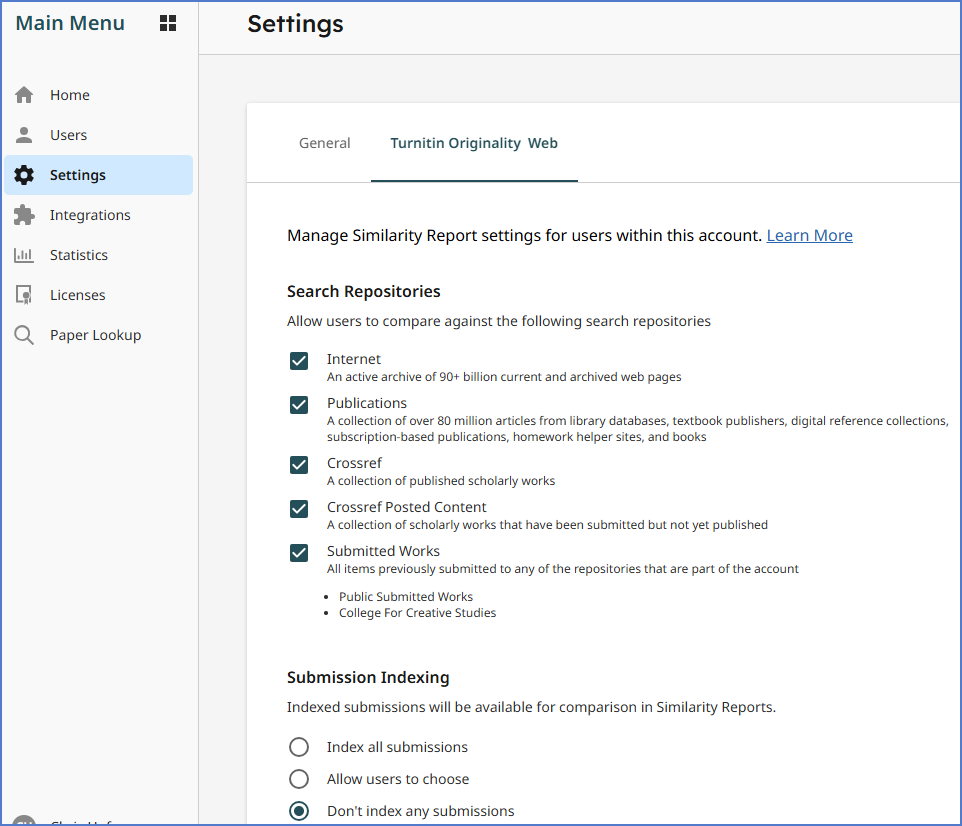Navigate to Integrations in the sidebar
Screen dimensions: 962x826
tap(99, 215)
